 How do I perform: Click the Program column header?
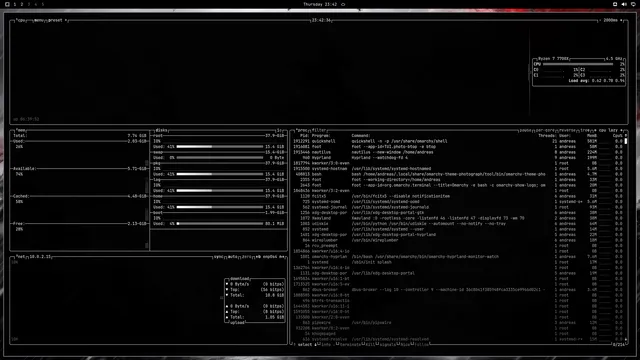[321, 136]
